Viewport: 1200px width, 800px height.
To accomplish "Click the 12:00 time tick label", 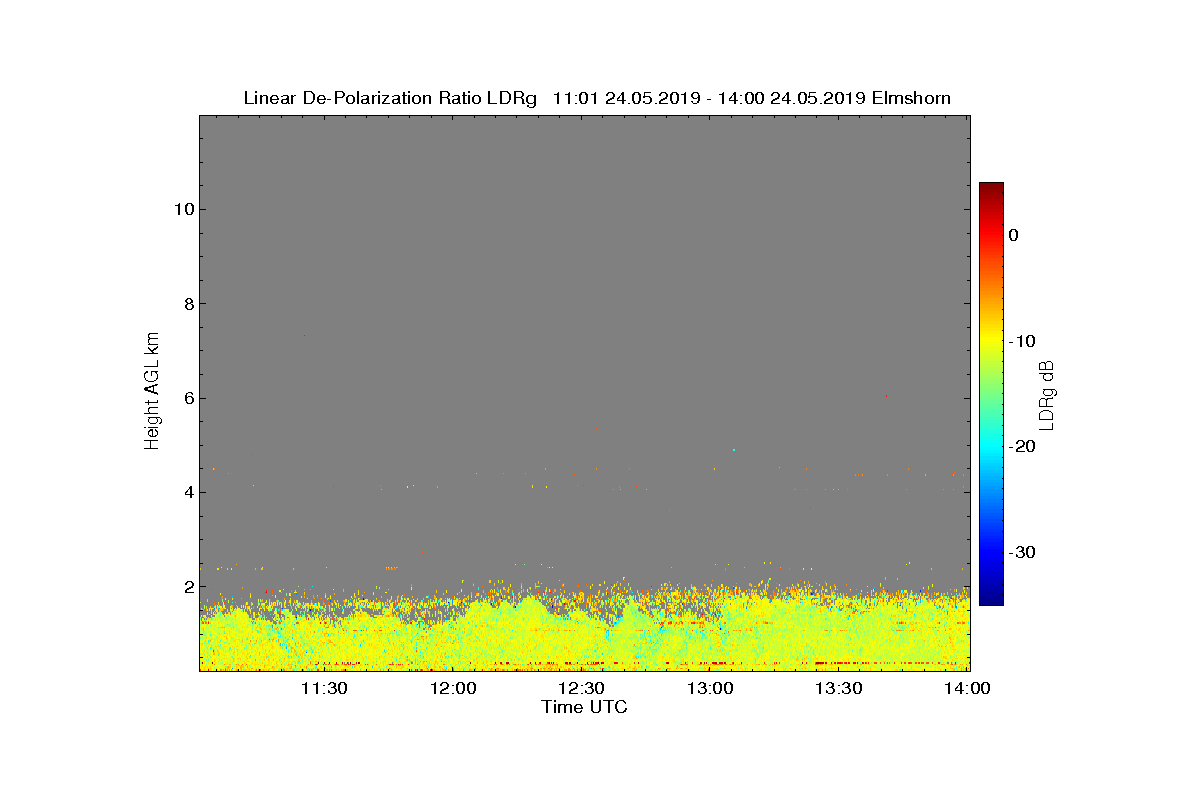I will point(452,689).
